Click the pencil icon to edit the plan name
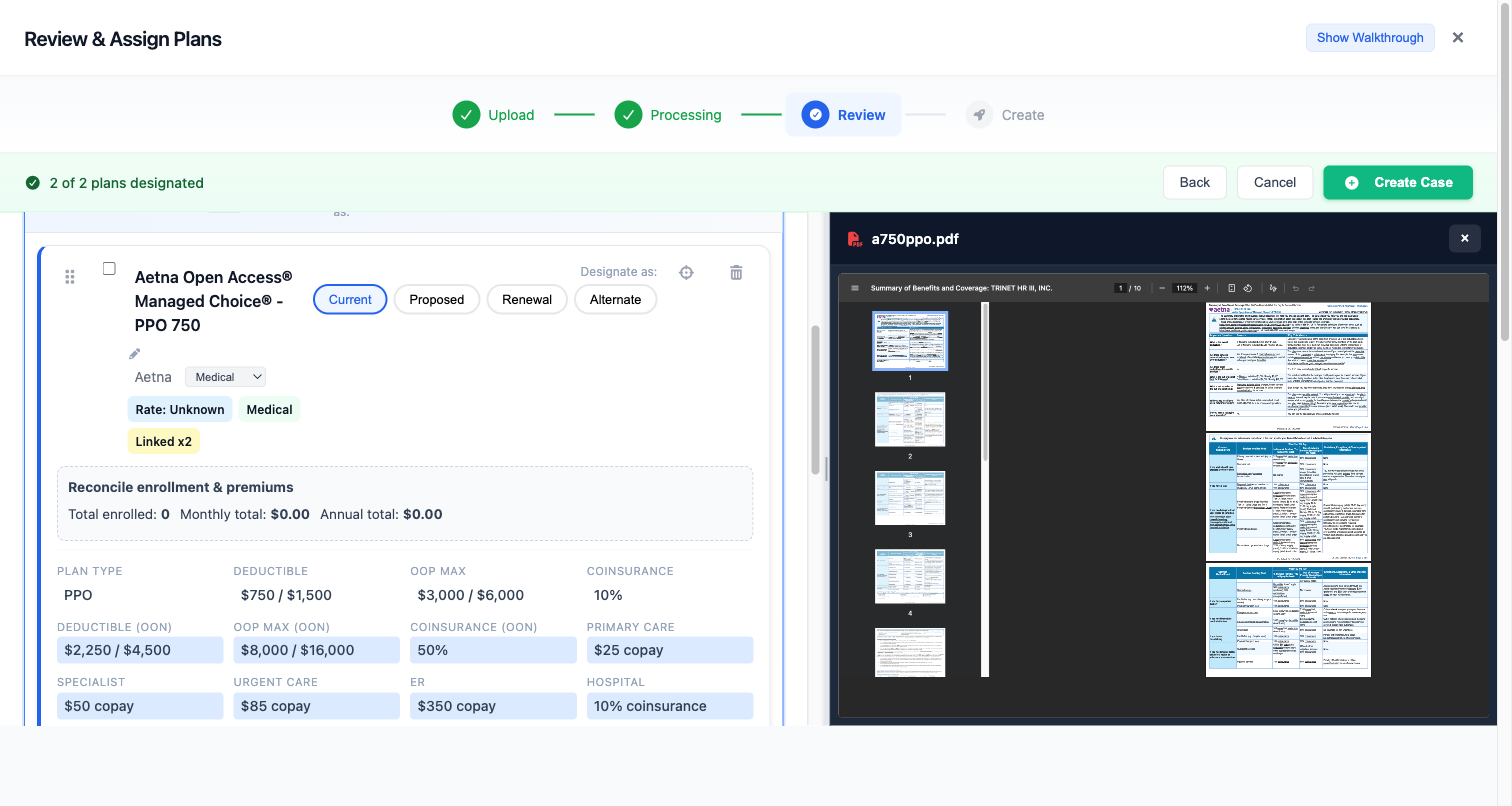Image resolution: width=1512 pixels, height=806 pixels. (135, 353)
